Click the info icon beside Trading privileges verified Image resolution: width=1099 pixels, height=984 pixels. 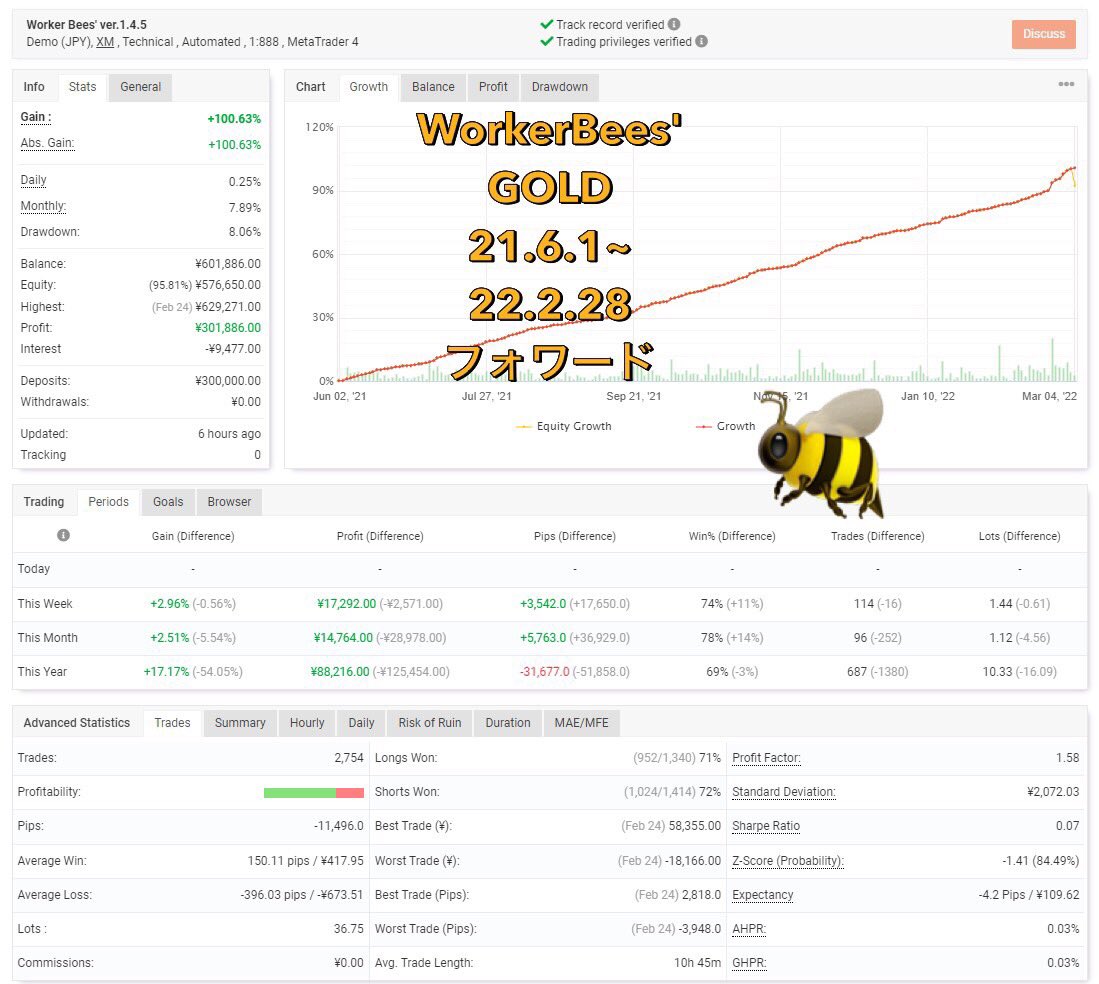701,41
